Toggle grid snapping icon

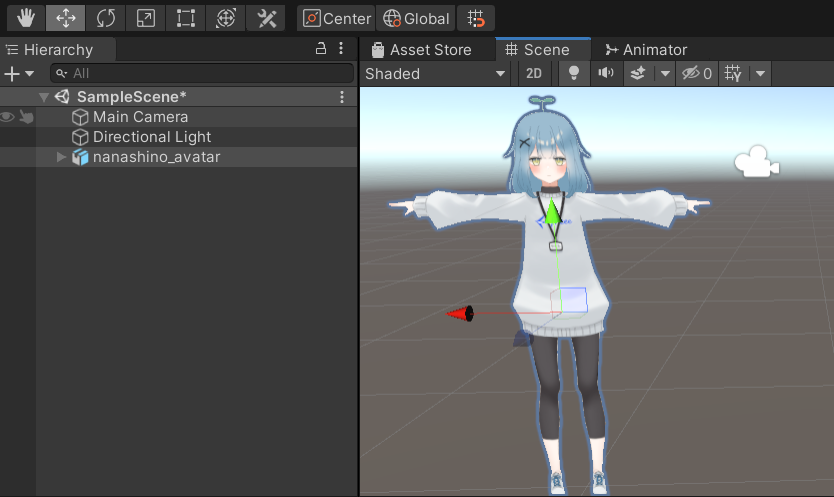tap(476, 18)
